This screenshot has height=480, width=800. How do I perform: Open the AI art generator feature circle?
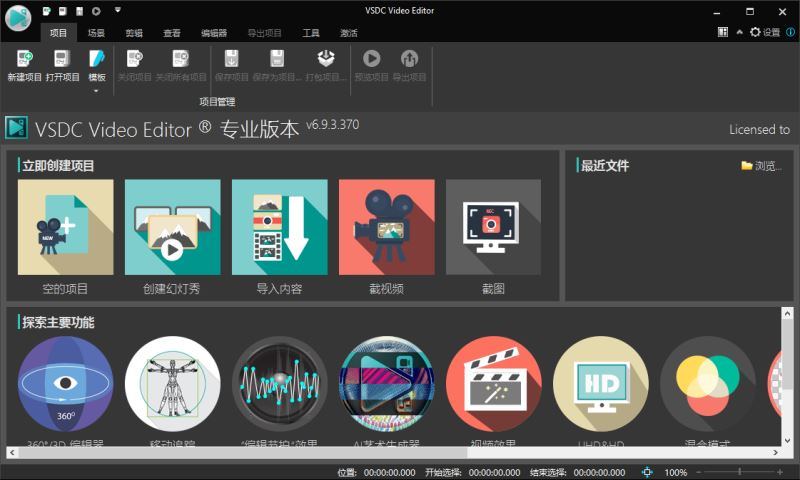pyautogui.click(x=387, y=384)
